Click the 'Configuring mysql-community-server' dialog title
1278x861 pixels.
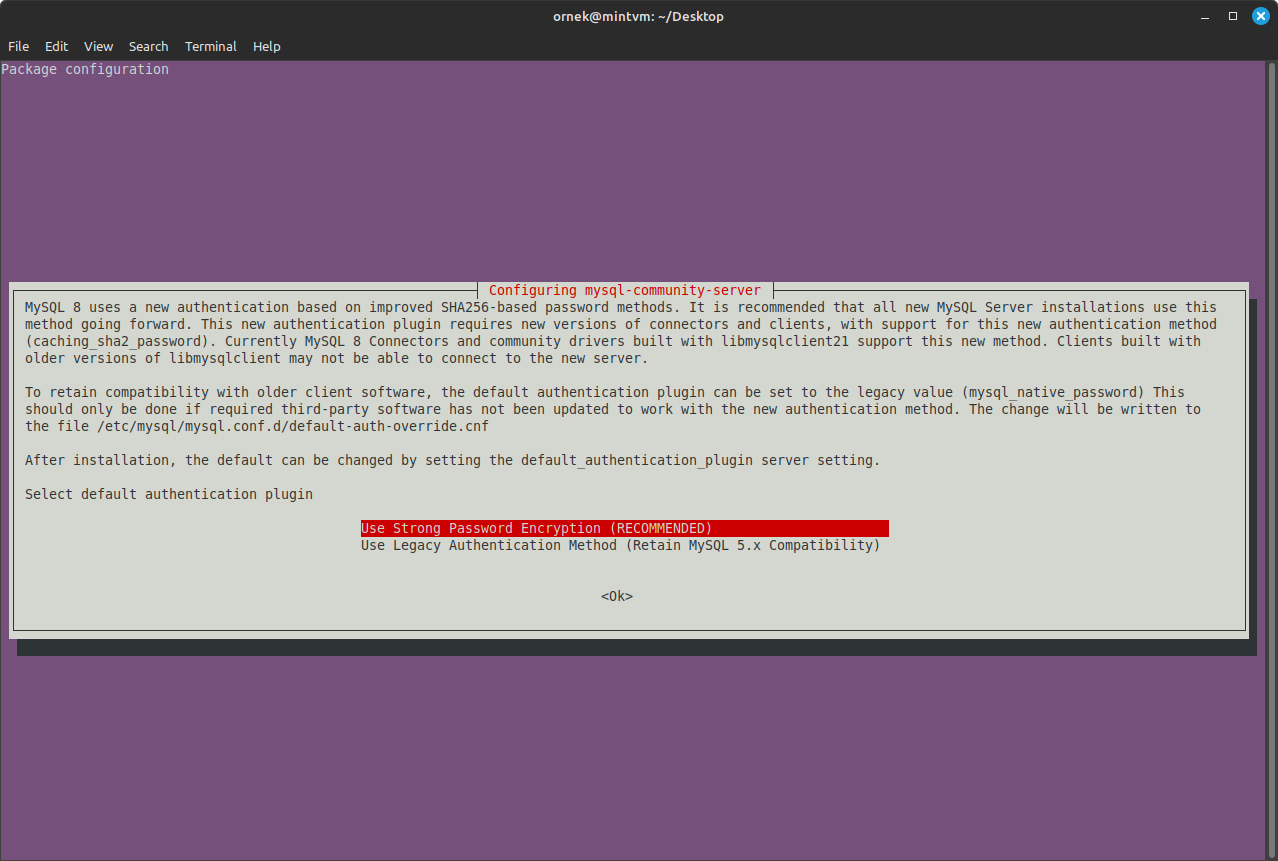click(625, 290)
